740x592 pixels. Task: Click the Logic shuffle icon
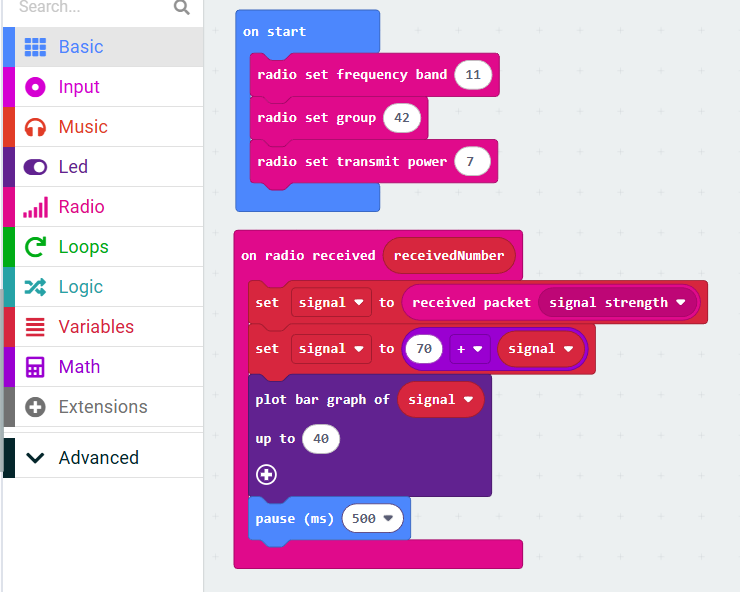[35, 287]
